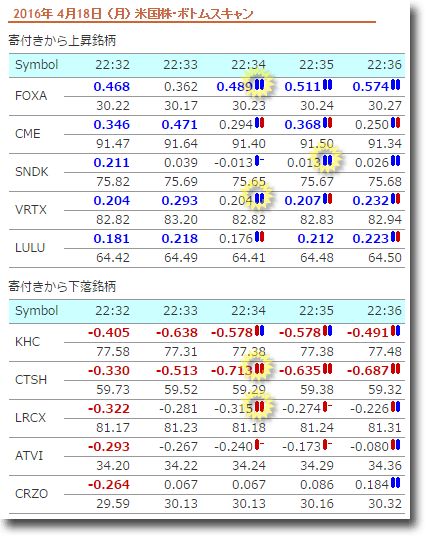Select the candle icon next to CME 0.250

click(396, 122)
